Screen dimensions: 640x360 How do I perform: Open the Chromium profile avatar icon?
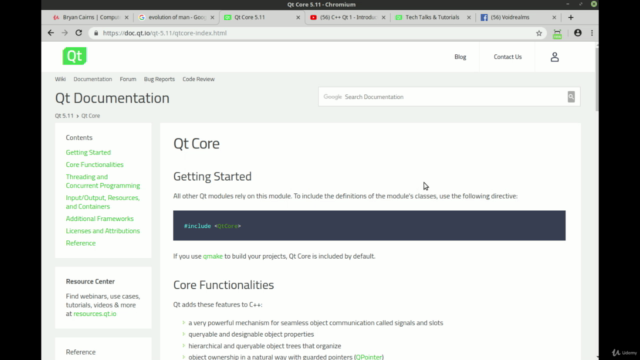click(578, 33)
